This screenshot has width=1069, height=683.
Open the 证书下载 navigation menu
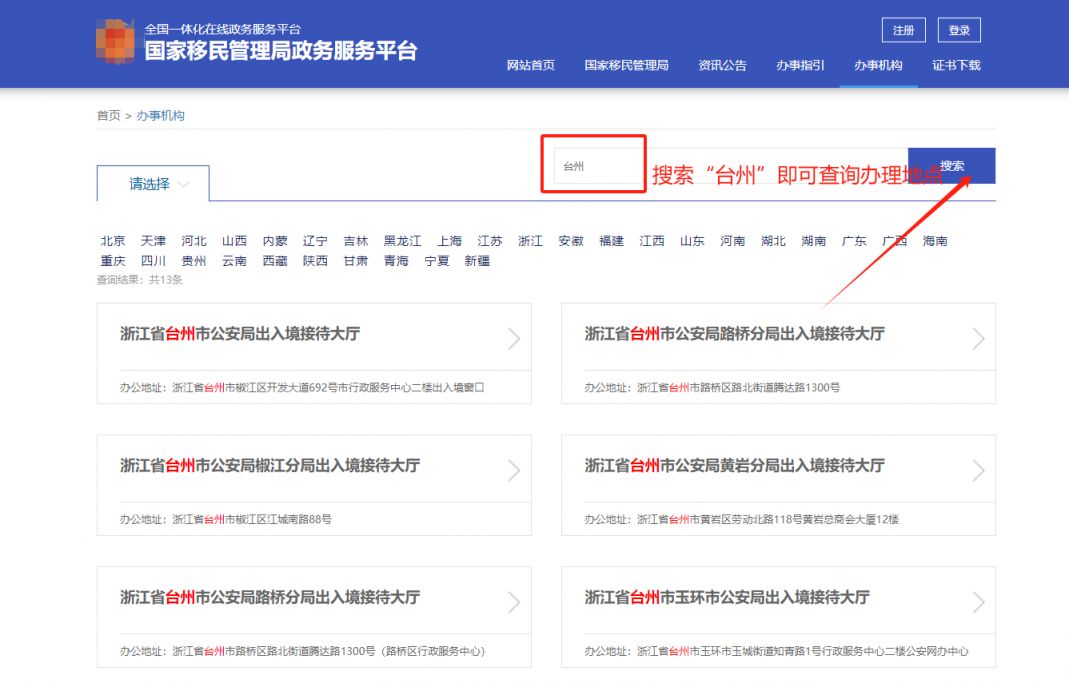[x=955, y=65]
